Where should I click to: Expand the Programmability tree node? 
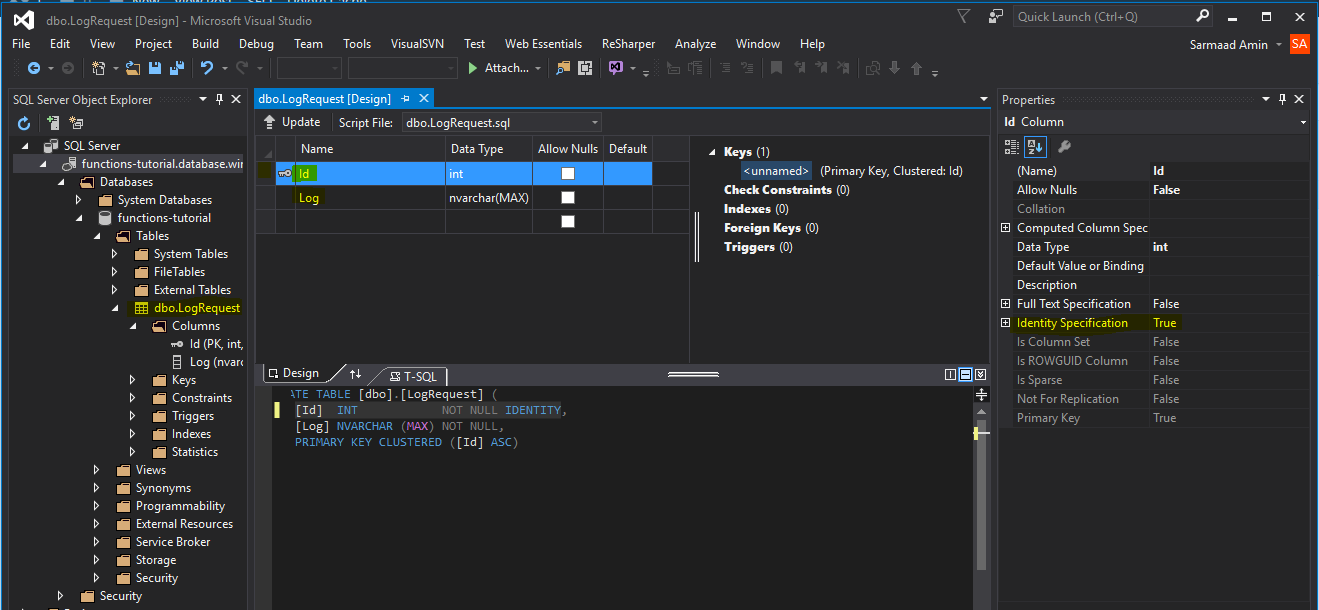97,506
